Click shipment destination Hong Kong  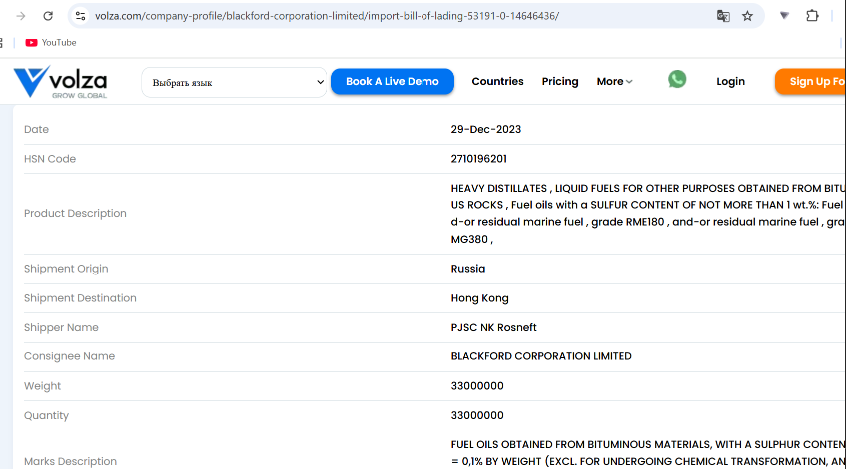(x=480, y=298)
